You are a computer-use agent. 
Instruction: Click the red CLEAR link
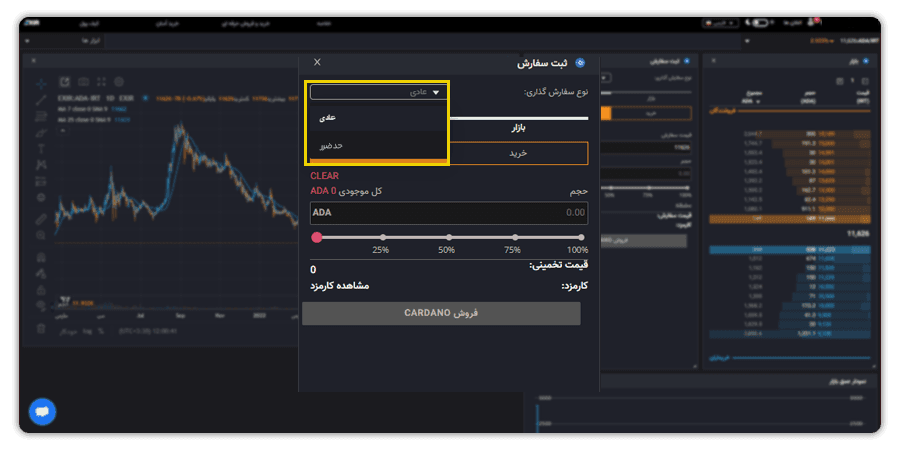pyautogui.click(x=325, y=176)
